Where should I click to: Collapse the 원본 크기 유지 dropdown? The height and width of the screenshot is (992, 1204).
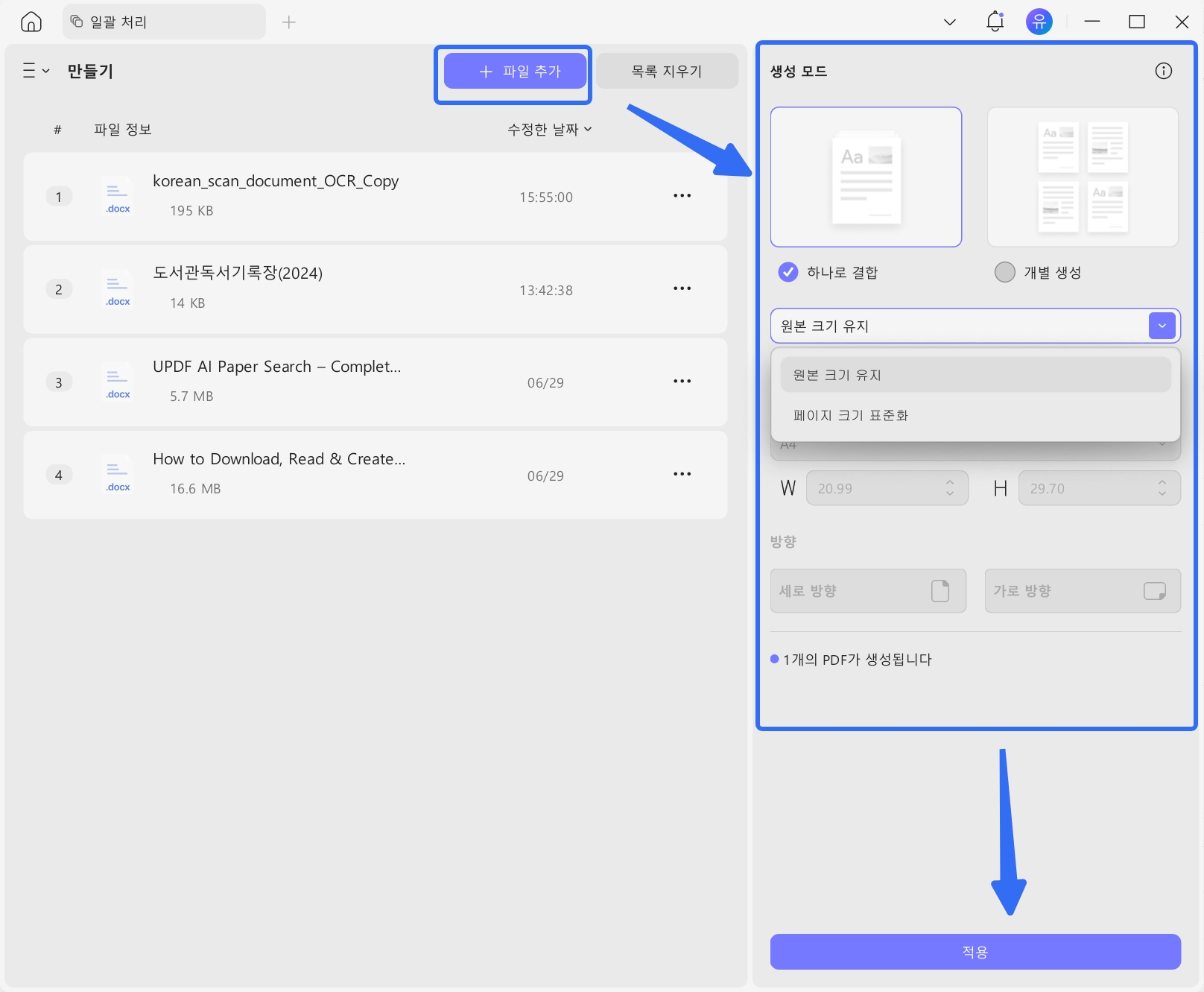[1162, 326]
